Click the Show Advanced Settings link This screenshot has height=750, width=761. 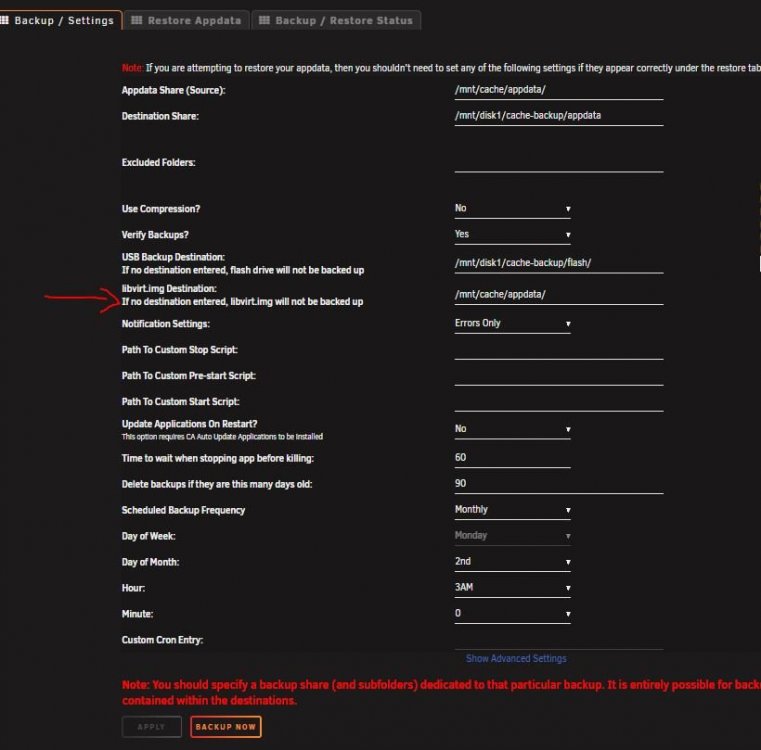[516, 659]
